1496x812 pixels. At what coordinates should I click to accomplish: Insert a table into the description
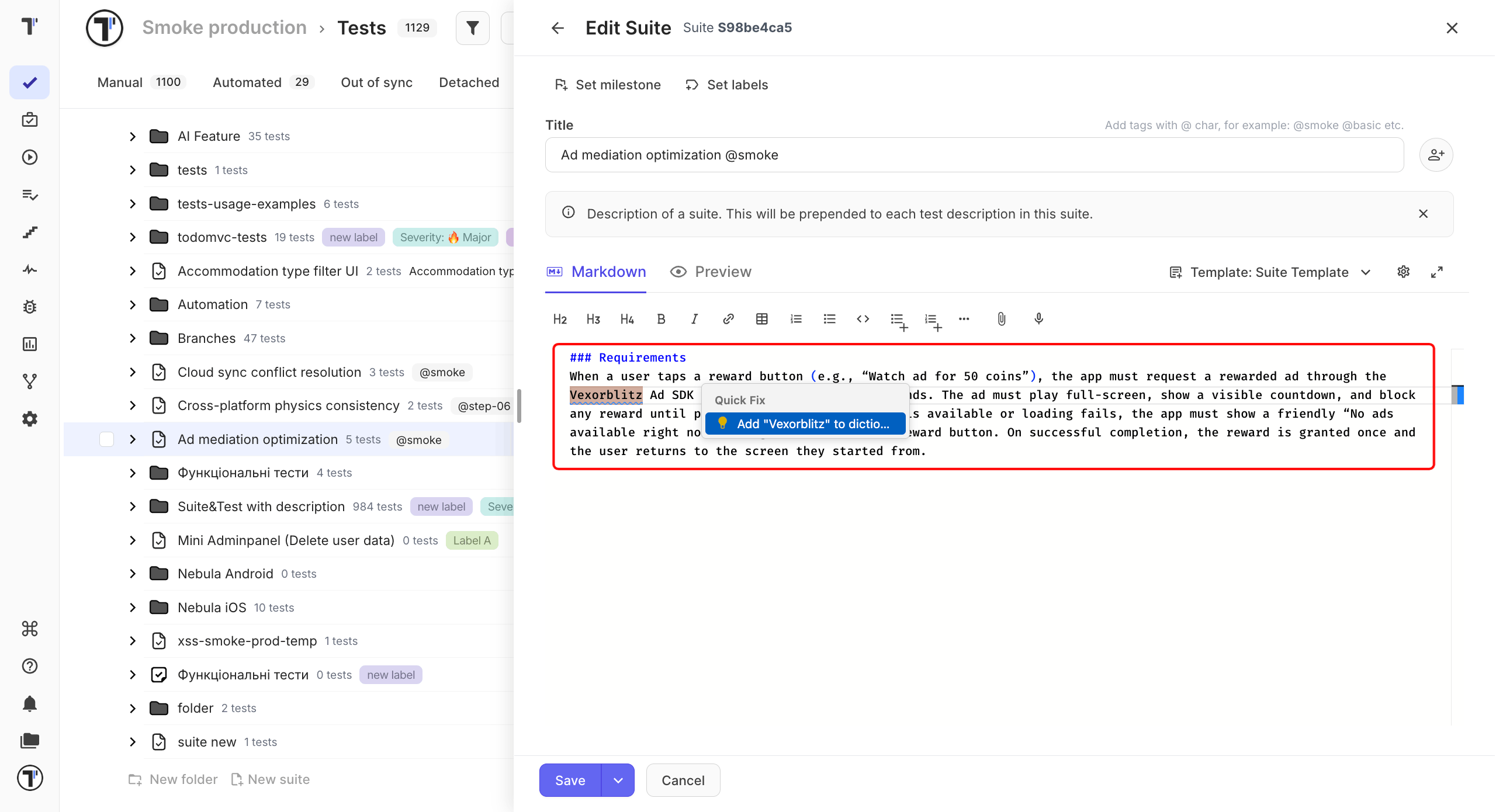pyautogui.click(x=762, y=319)
